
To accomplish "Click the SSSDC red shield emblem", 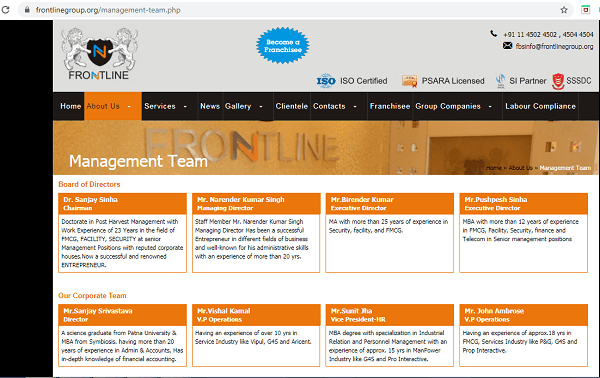I will 558,81.
